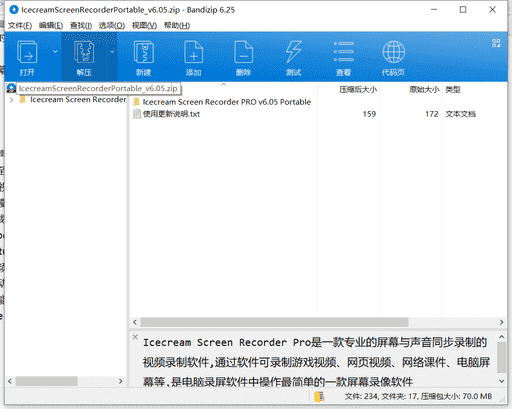The height and width of the screenshot is (409, 512).
Task: Select Icecream Screen Recorder folder in tree
Action: click(x=78, y=100)
